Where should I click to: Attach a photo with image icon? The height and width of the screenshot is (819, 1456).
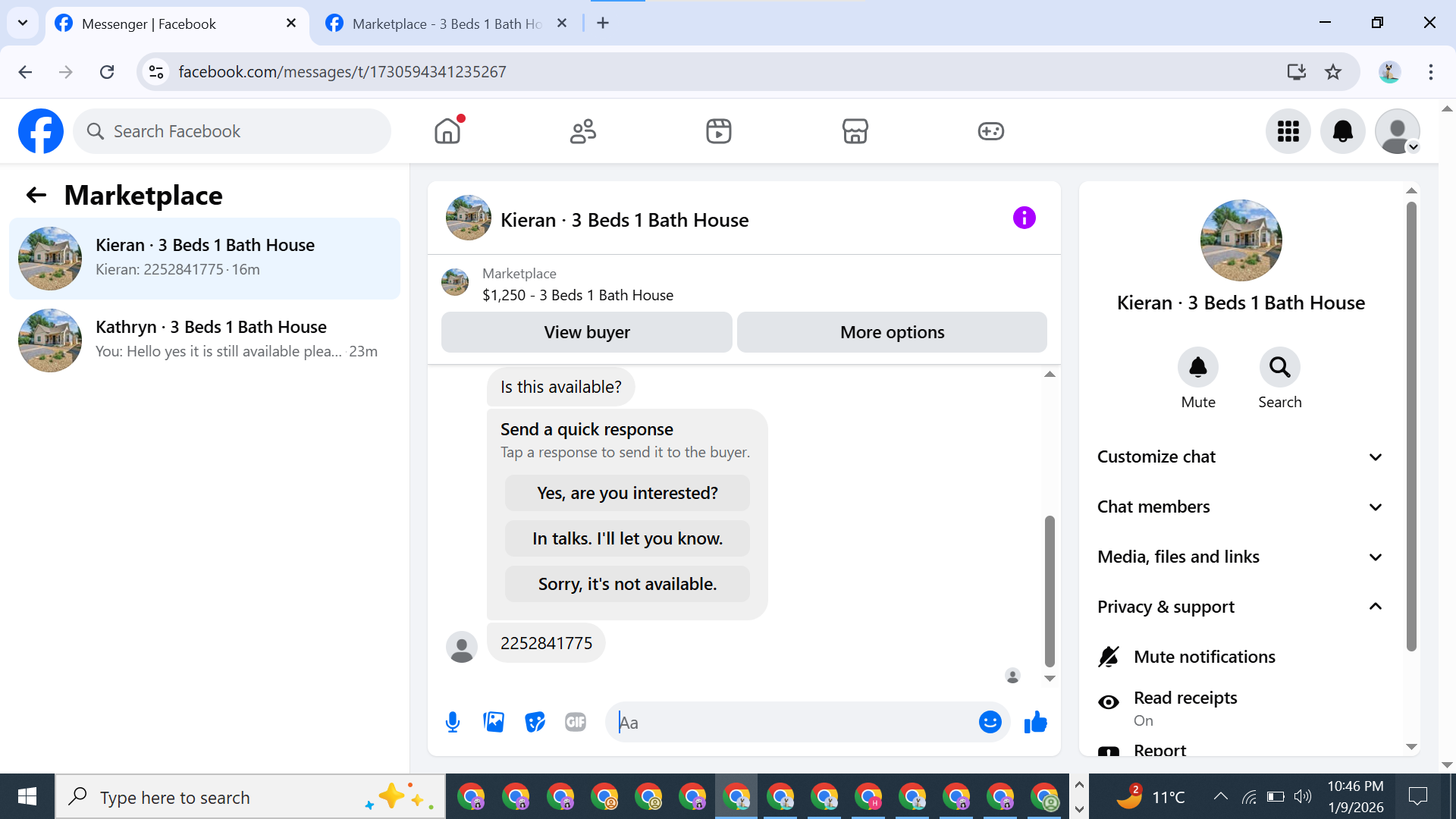pyautogui.click(x=494, y=722)
